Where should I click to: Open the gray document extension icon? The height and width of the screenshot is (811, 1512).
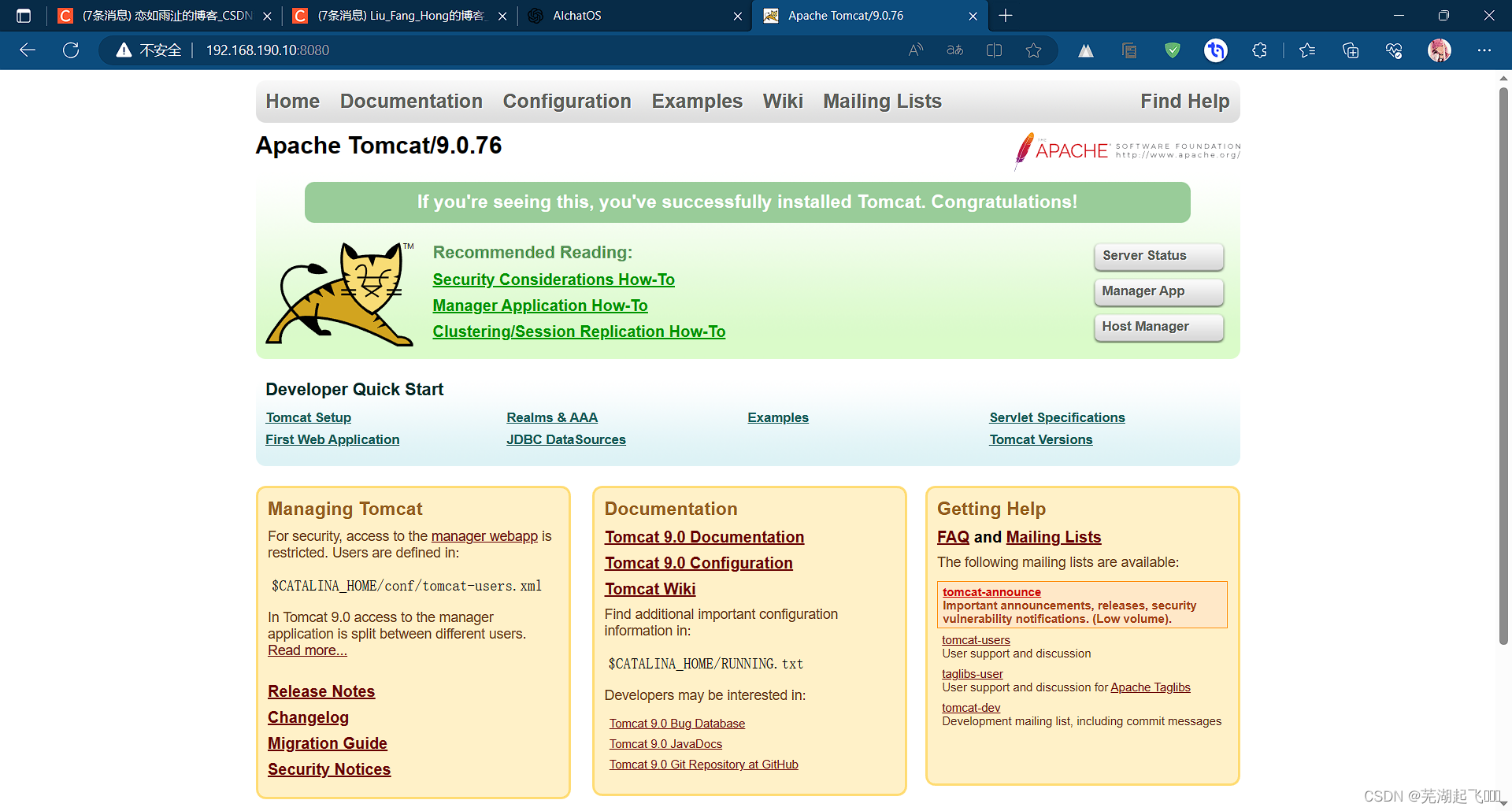pos(1129,50)
